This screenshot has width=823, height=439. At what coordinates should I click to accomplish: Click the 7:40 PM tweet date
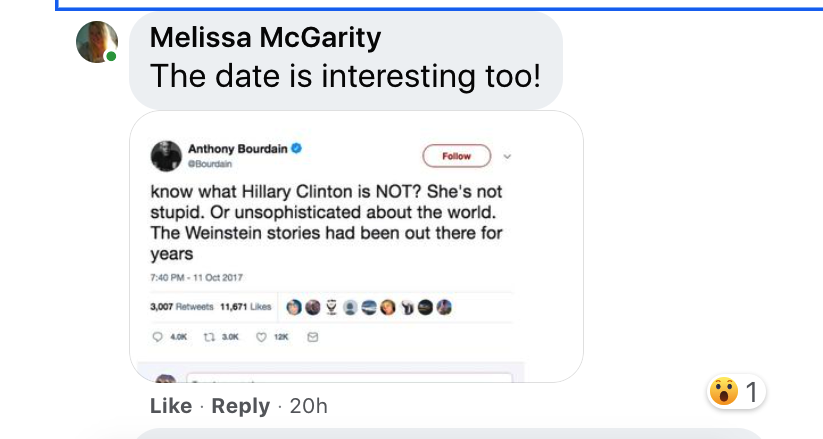click(x=196, y=277)
